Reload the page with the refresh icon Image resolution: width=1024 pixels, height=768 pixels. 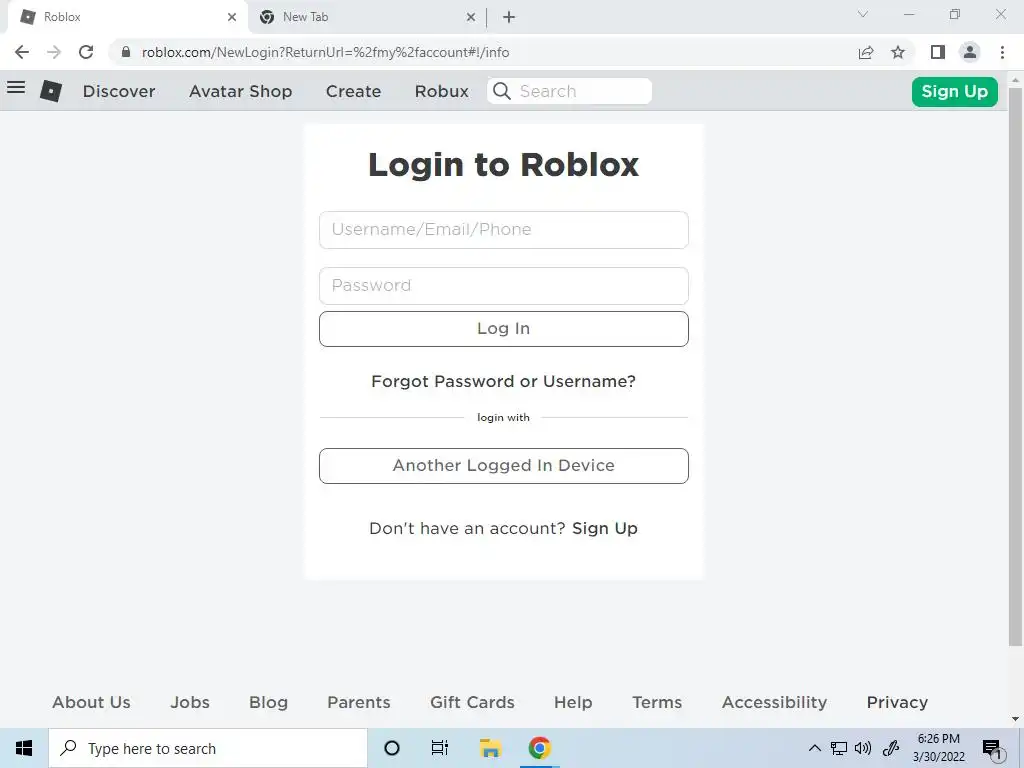pyautogui.click(x=86, y=52)
